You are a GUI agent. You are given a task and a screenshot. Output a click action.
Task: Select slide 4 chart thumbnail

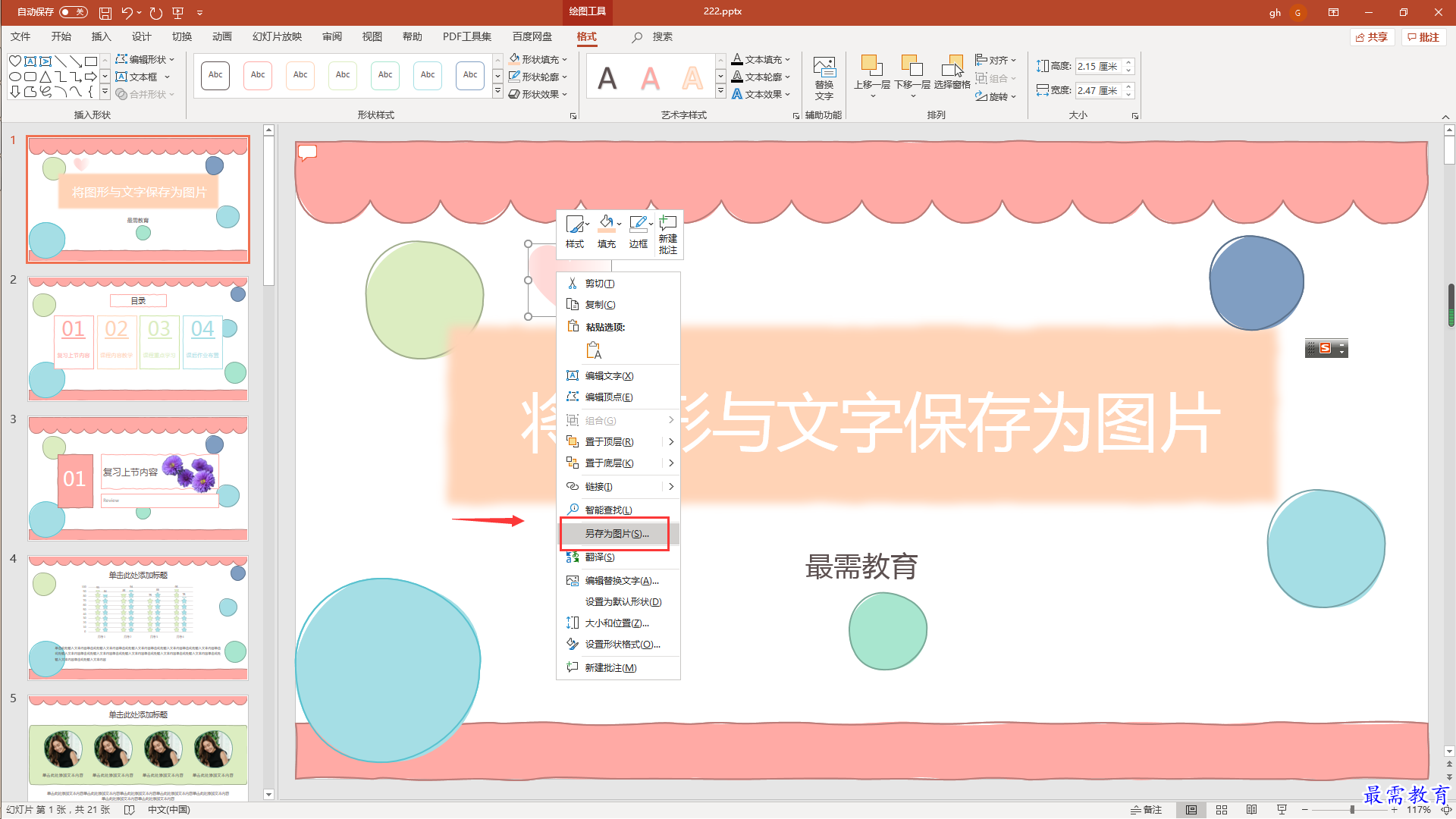[x=138, y=618]
